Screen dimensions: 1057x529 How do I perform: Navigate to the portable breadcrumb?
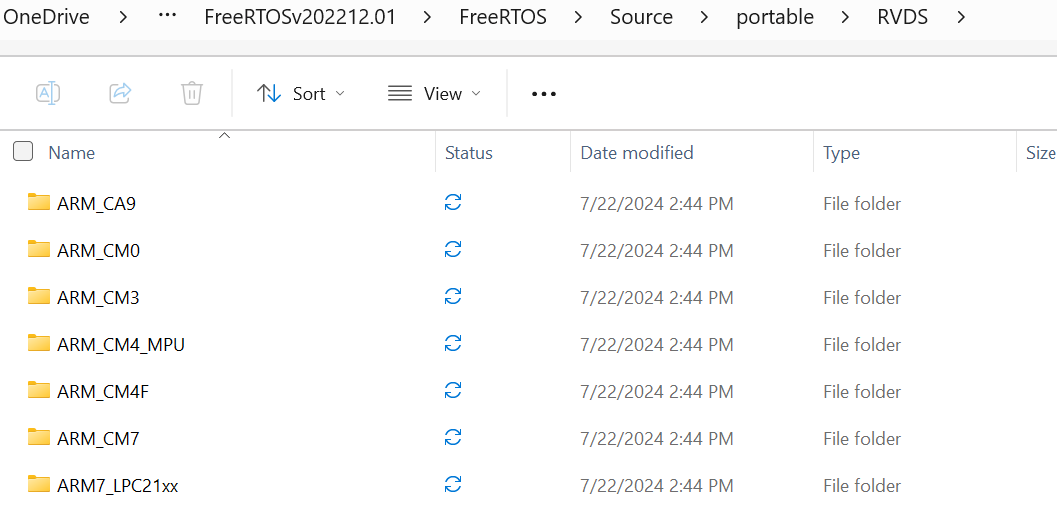[775, 17]
